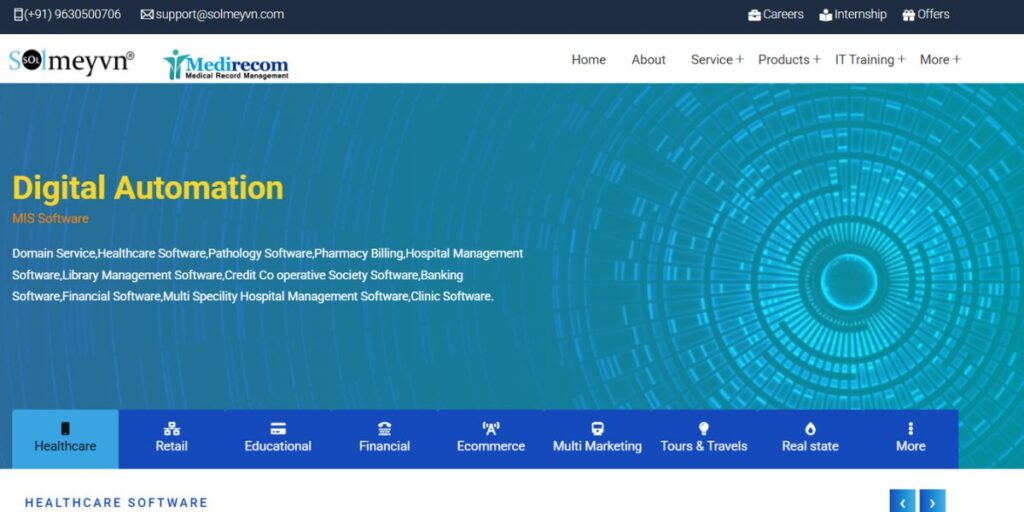This screenshot has height=512, width=1024.
Task: Click the Internship icon in top bar
Action: click(x=826, y=15)
